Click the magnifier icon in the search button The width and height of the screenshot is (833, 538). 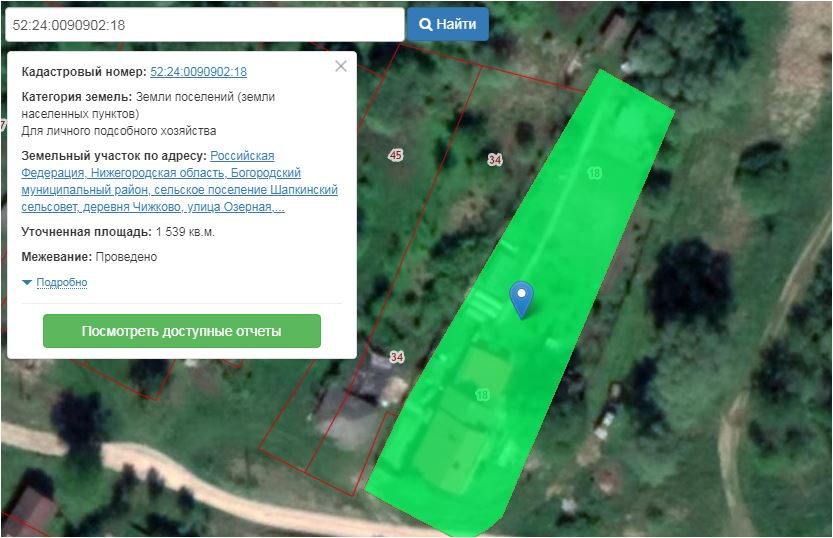(426, 24)
